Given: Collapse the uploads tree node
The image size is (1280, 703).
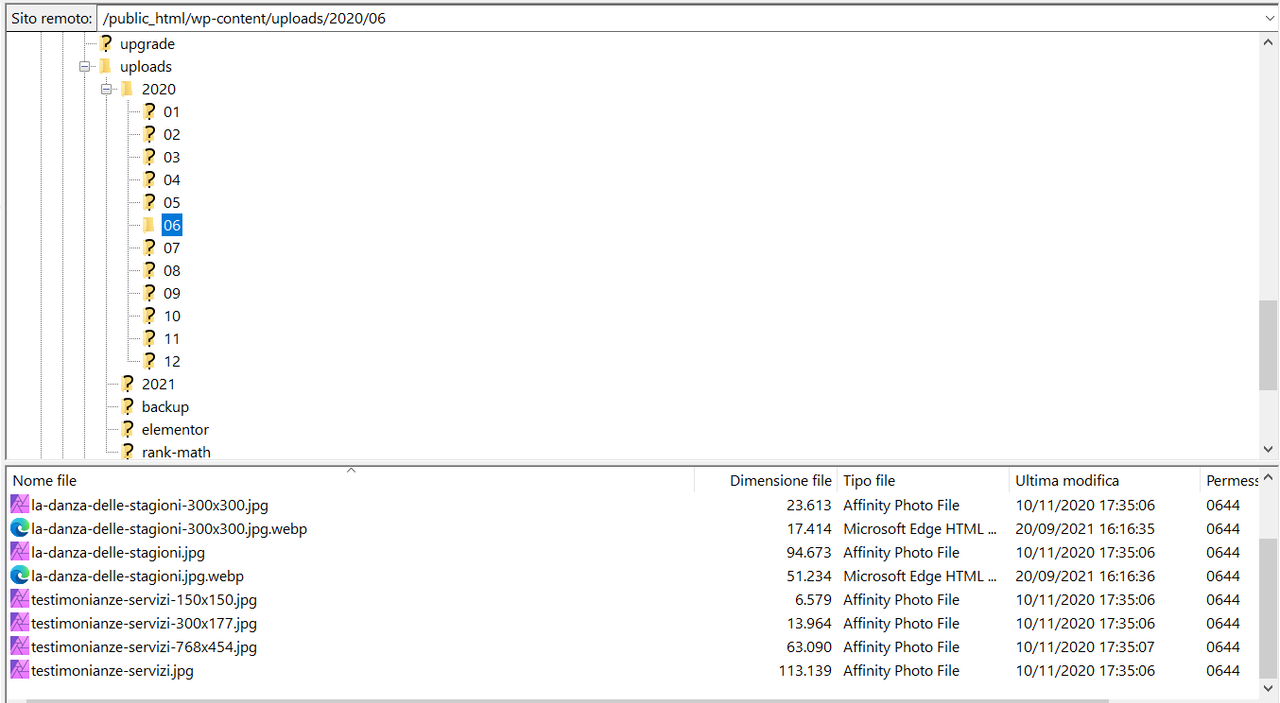Looking at the screenshot, I should point(85,66).
